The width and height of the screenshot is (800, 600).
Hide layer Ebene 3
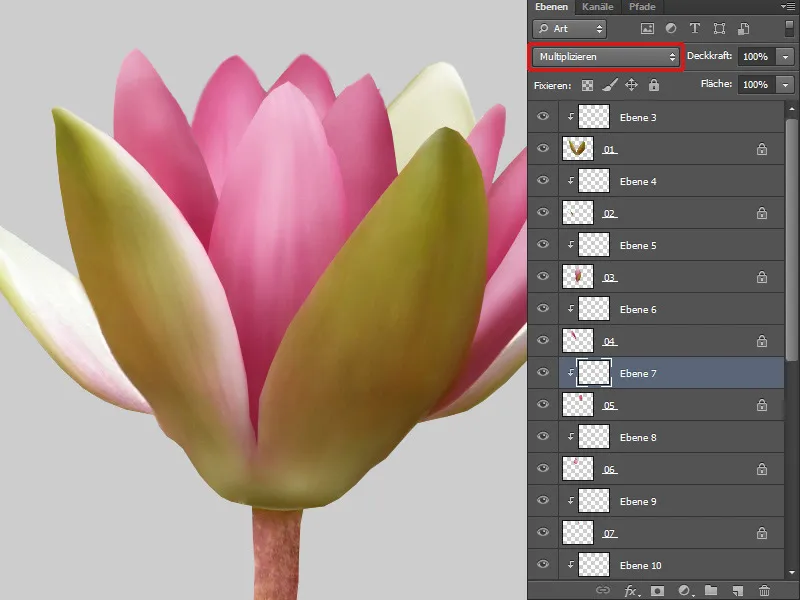coord(543,116)
